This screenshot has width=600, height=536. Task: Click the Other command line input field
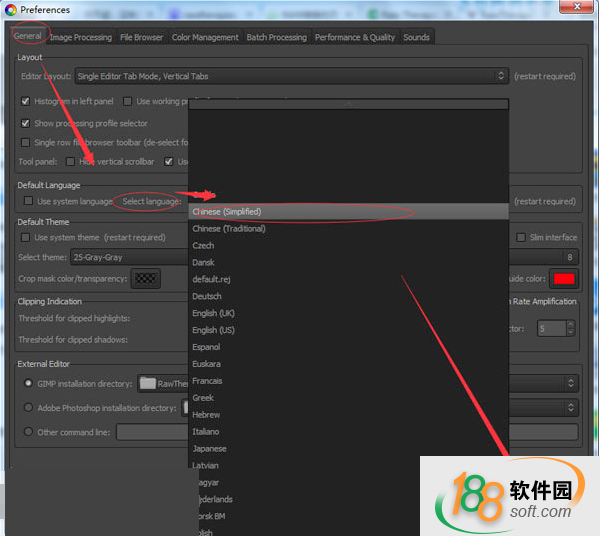[152, 432]
